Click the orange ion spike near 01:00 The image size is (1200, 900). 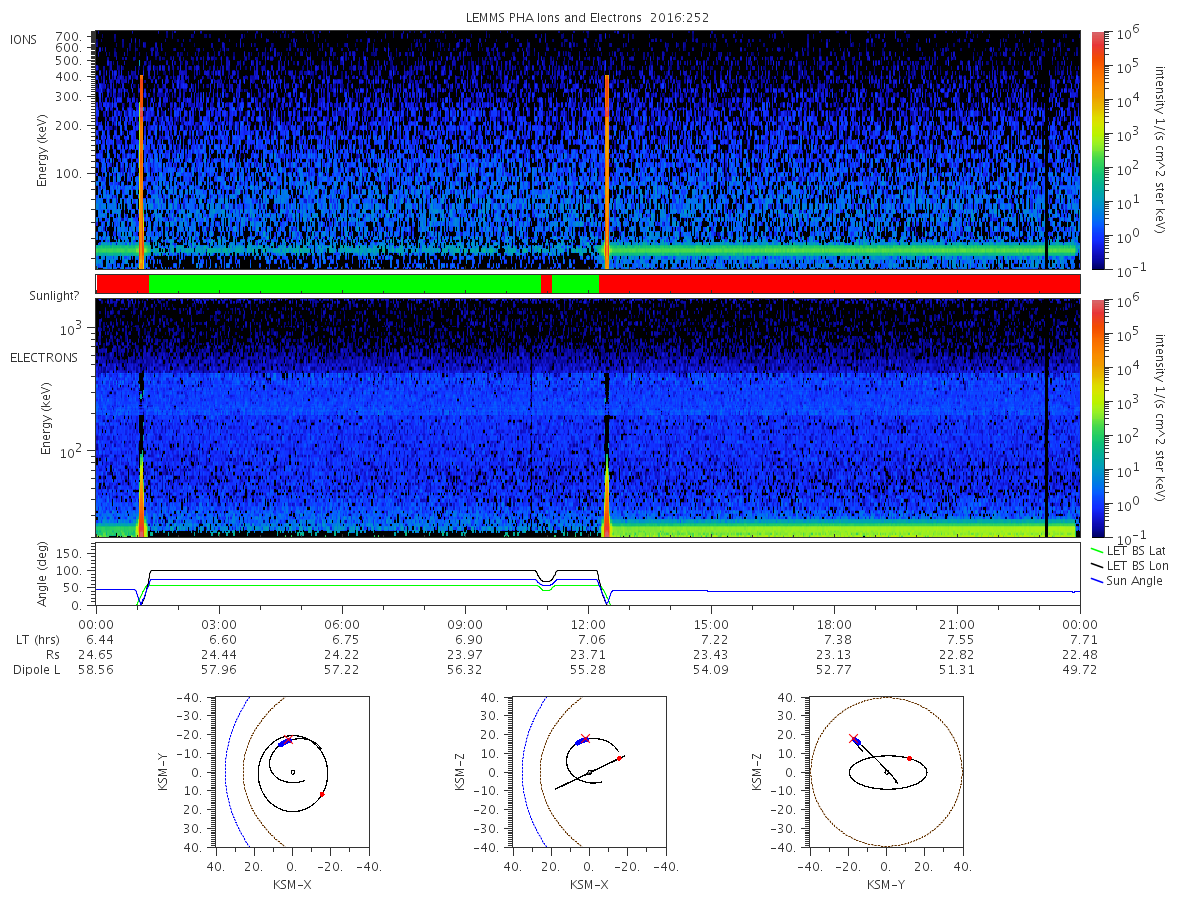tap(142, 170)
